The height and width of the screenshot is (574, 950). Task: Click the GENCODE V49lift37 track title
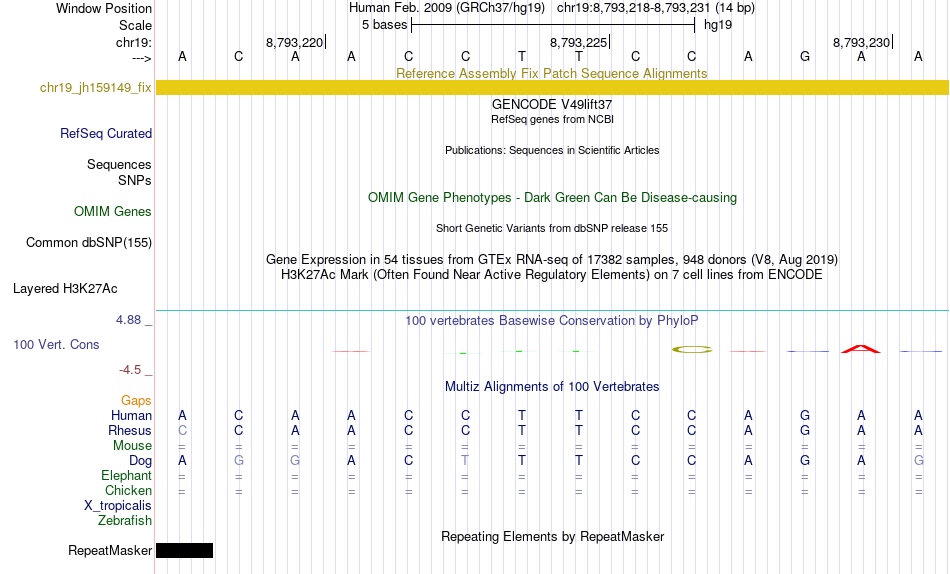551,104
